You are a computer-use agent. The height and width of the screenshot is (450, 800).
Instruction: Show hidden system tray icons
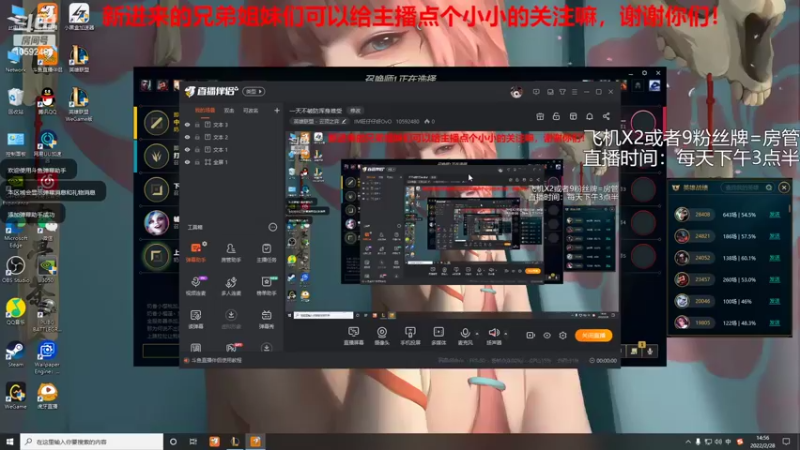(x=688, y=441)
